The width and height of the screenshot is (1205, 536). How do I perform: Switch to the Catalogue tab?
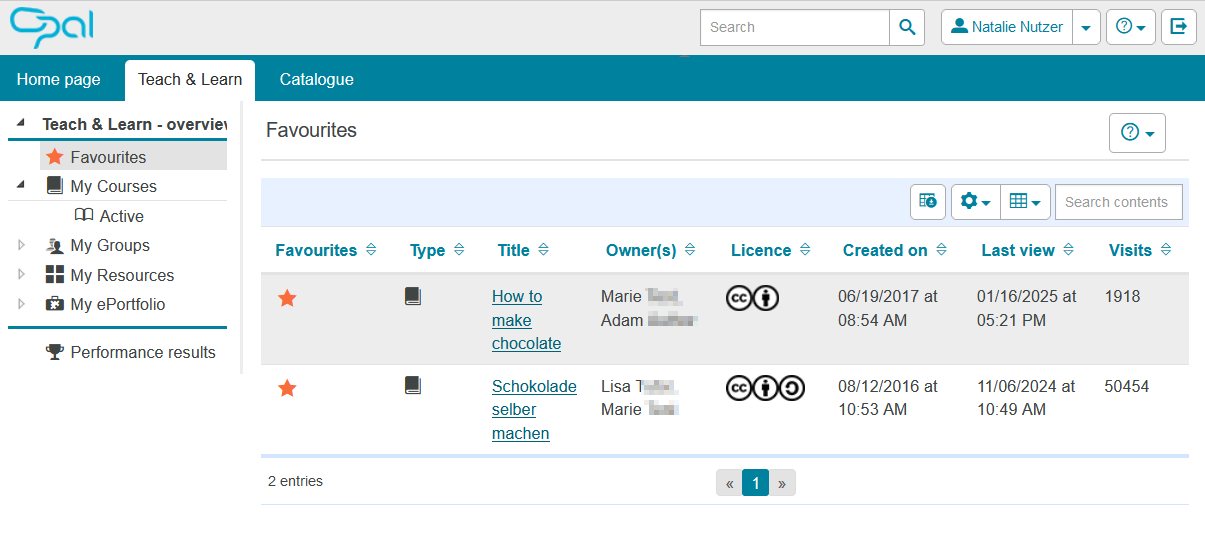pos(316,80)
